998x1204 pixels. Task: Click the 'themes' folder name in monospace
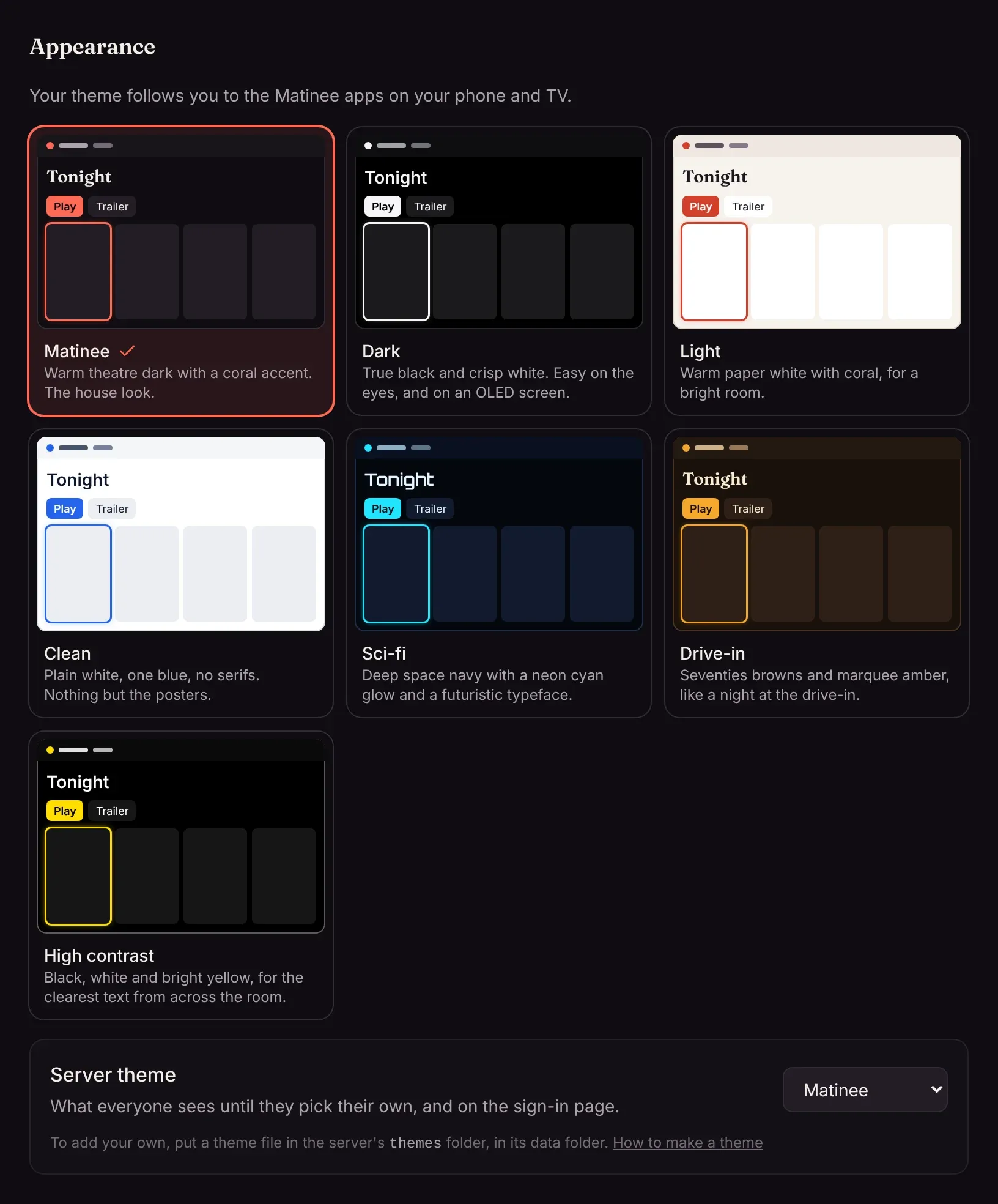click(415, 1143)
